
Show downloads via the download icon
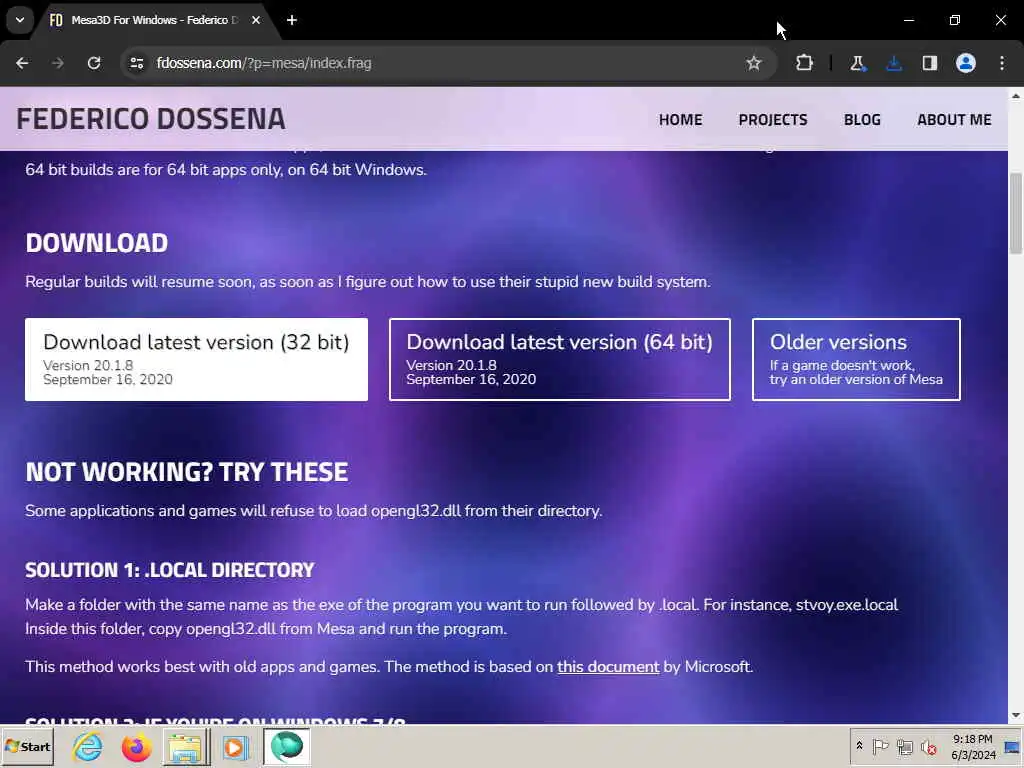(x=894, y=63)
